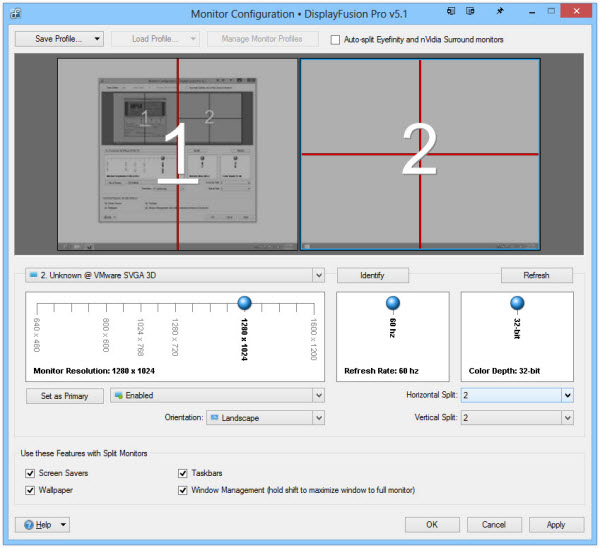Click the Apply button
Screen dimensions: 600x548
[556, 525]
